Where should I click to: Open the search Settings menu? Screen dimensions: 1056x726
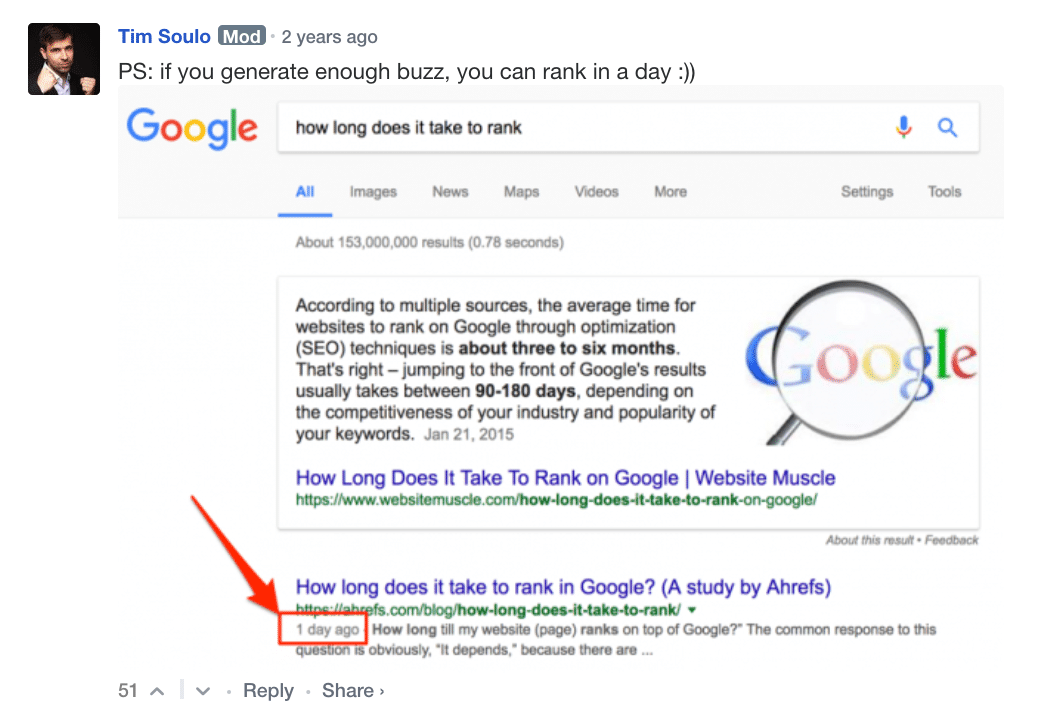click(866, 192)
